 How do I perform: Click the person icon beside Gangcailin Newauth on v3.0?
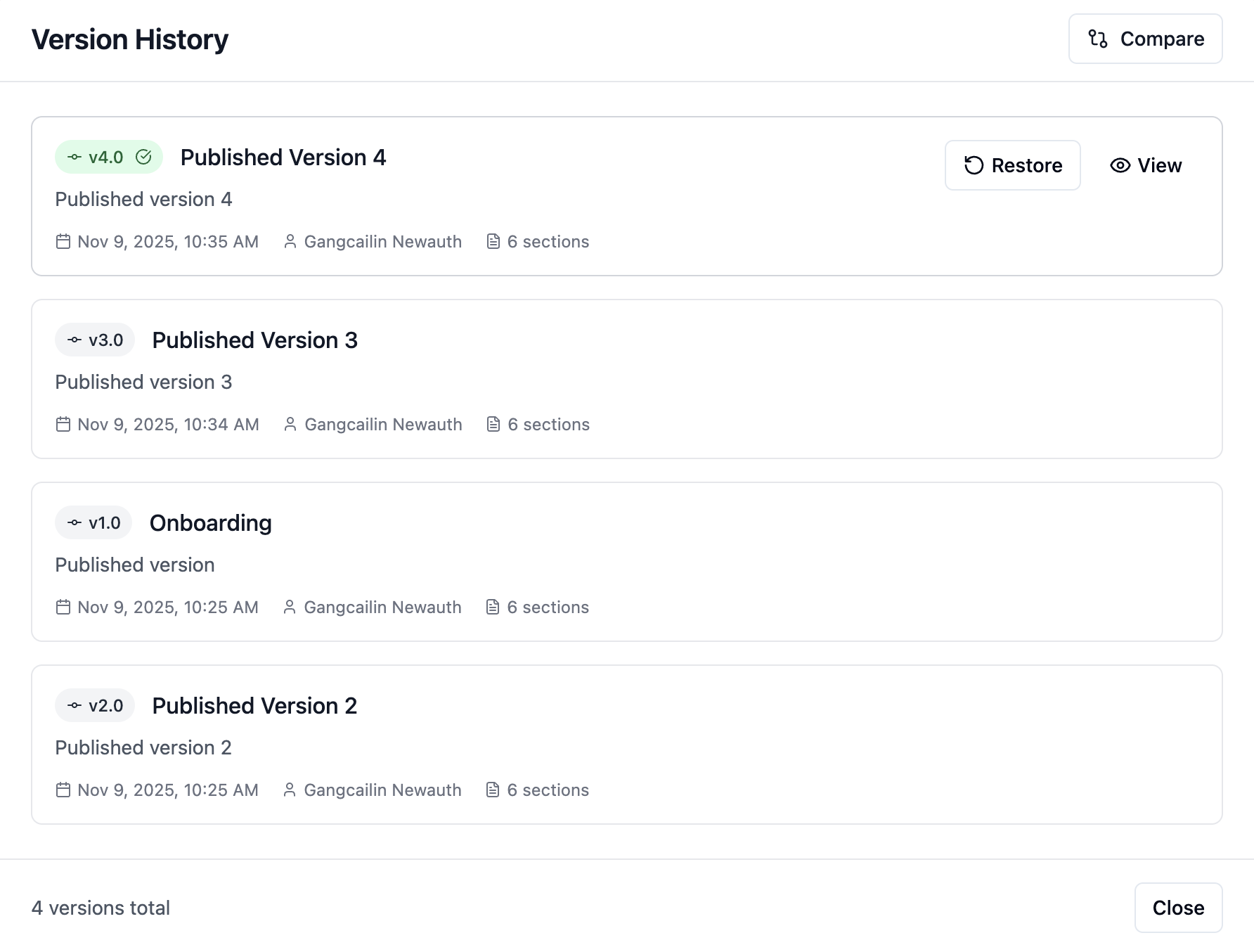[290, 424]
